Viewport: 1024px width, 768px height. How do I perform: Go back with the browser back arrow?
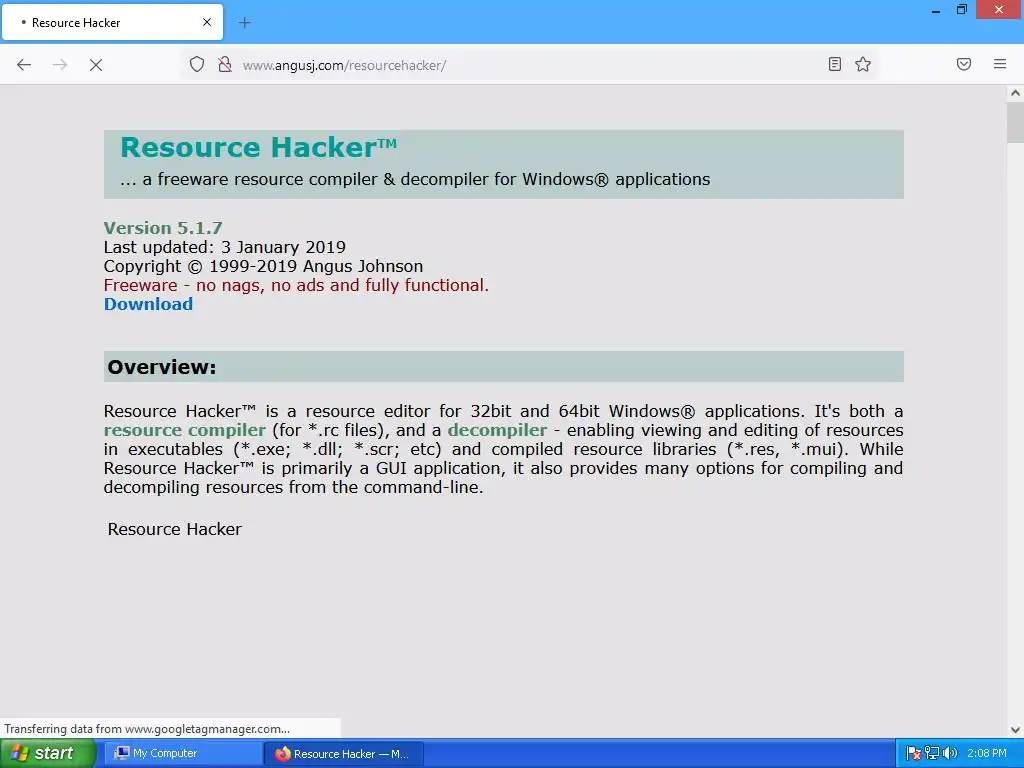(x=24, y=65)
